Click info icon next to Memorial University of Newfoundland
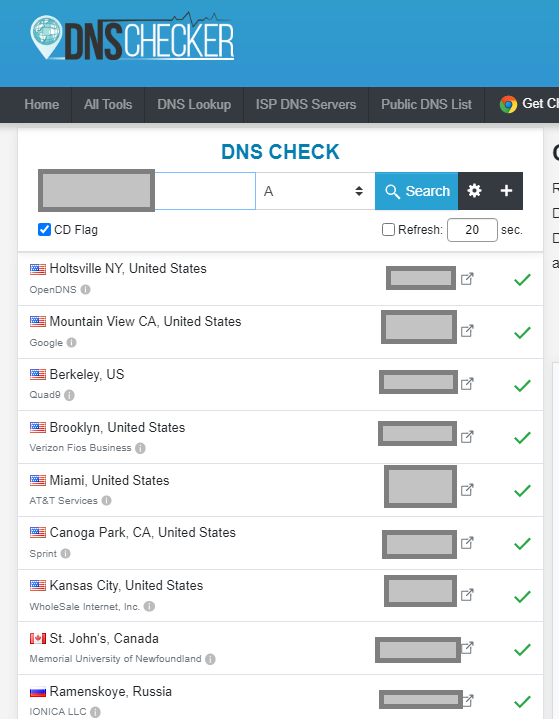 [210, 659]
